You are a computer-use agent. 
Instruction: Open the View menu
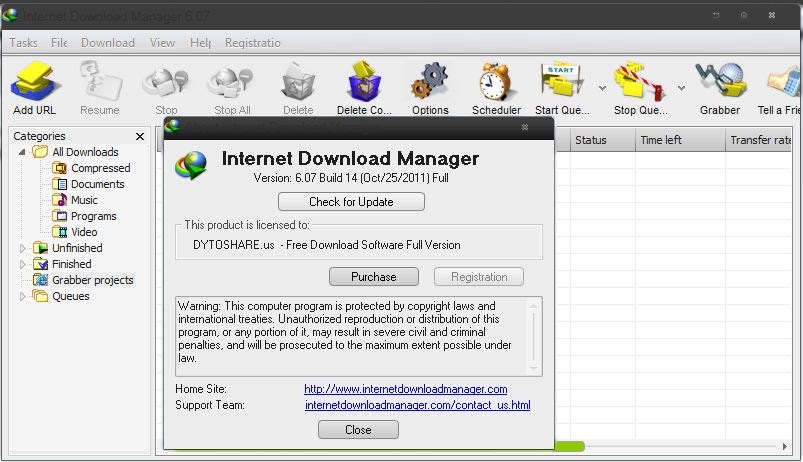[x=162, y=43]
